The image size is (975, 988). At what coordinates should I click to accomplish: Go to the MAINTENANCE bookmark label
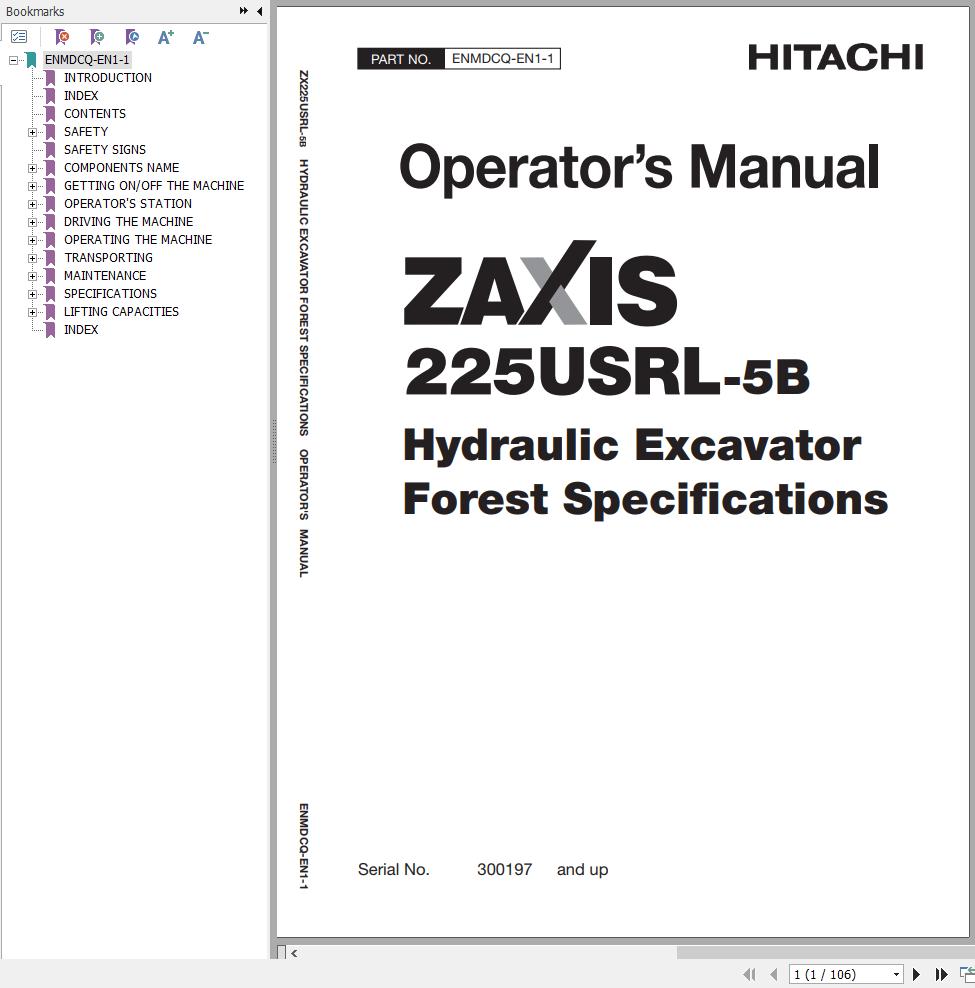tap(105, 275)
